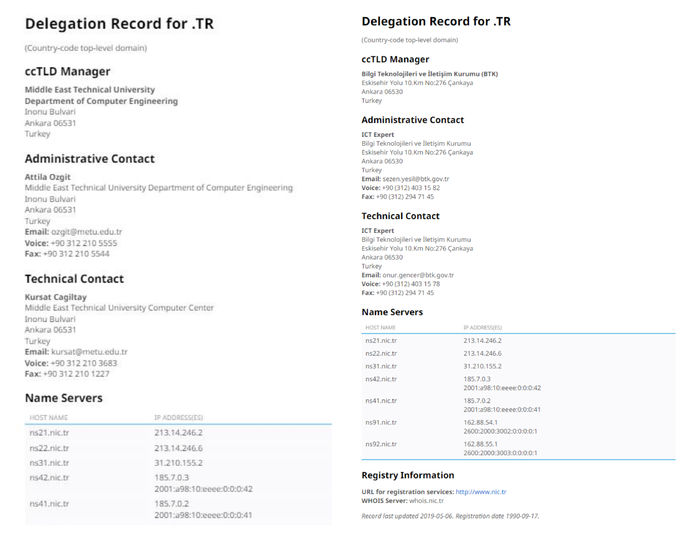The width and height of the screenshot is (700, 536).
Task: Click 'ICT Expert' under Administrative Contact
Action: [x=378, y=135]
